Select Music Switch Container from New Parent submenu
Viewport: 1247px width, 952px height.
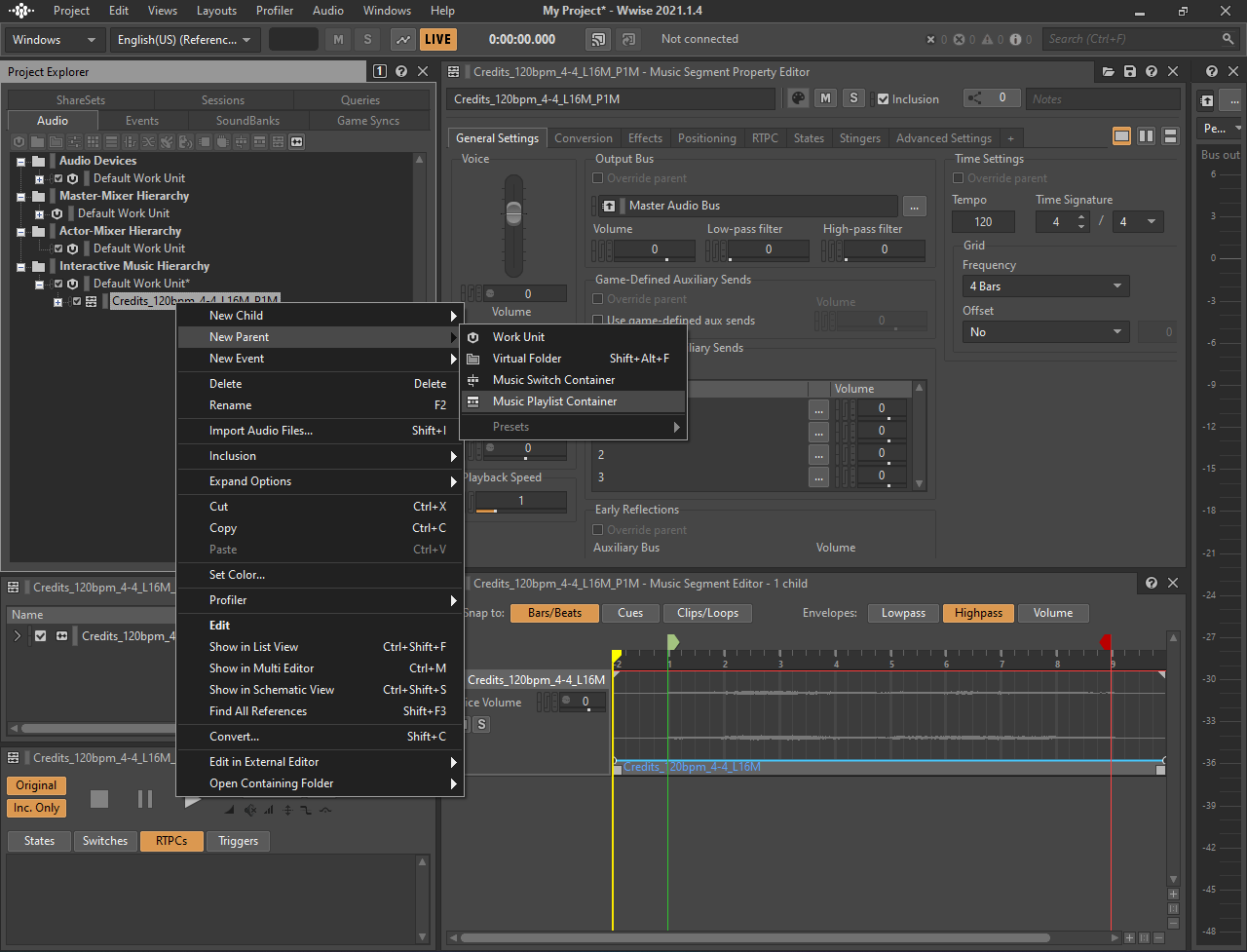pyautogui.click(x=574, y=380)
